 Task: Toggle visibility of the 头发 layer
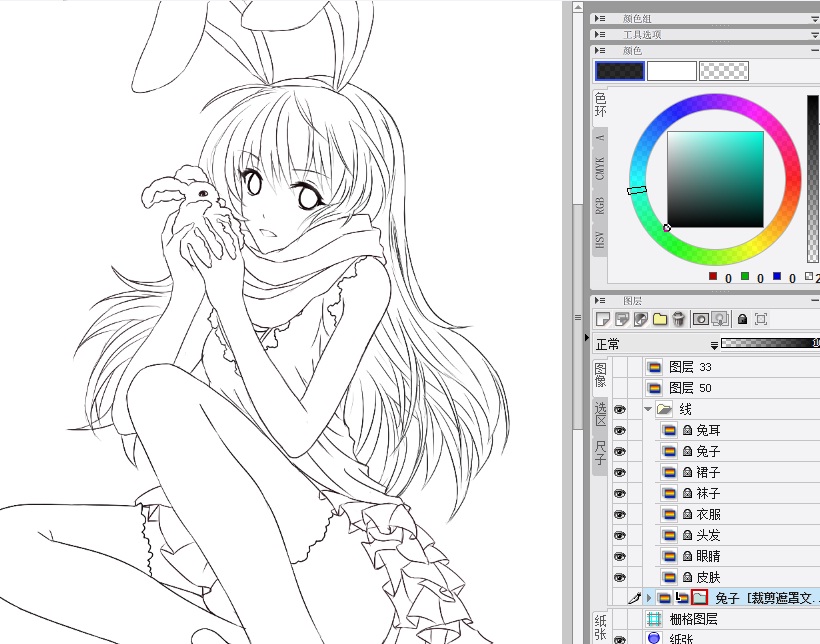(620, 535)
